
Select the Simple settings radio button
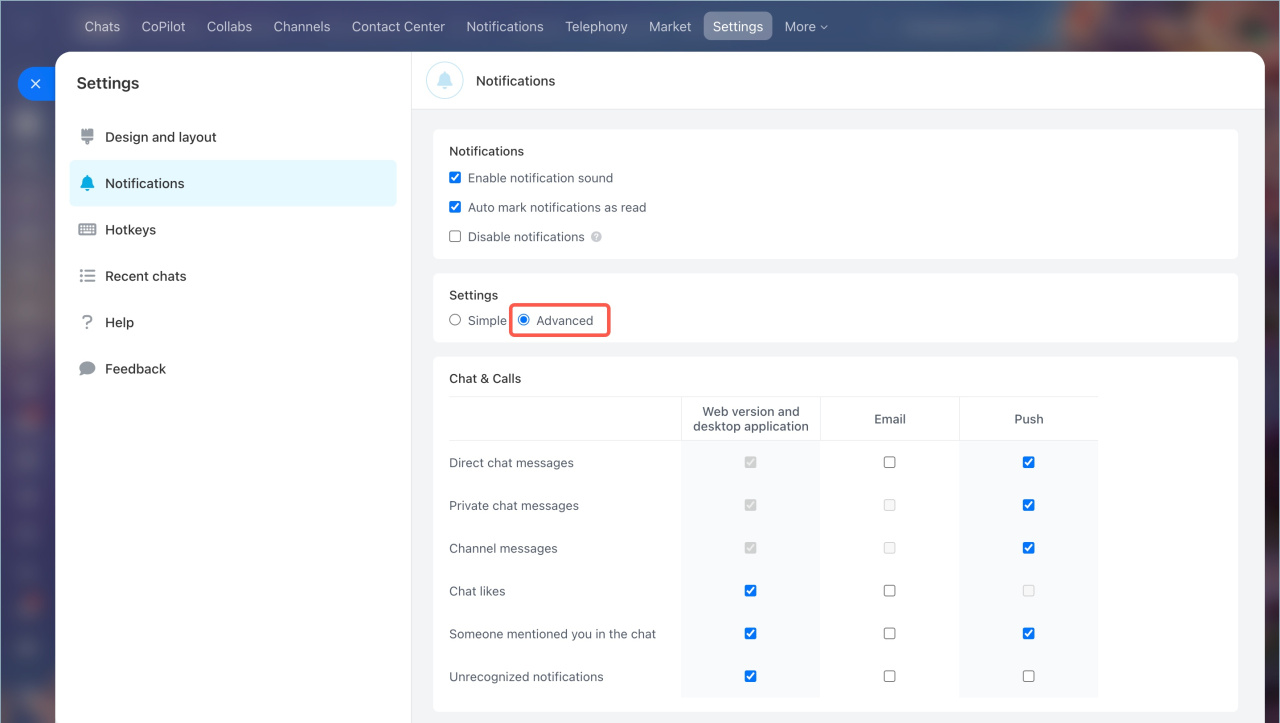(455, 320)
